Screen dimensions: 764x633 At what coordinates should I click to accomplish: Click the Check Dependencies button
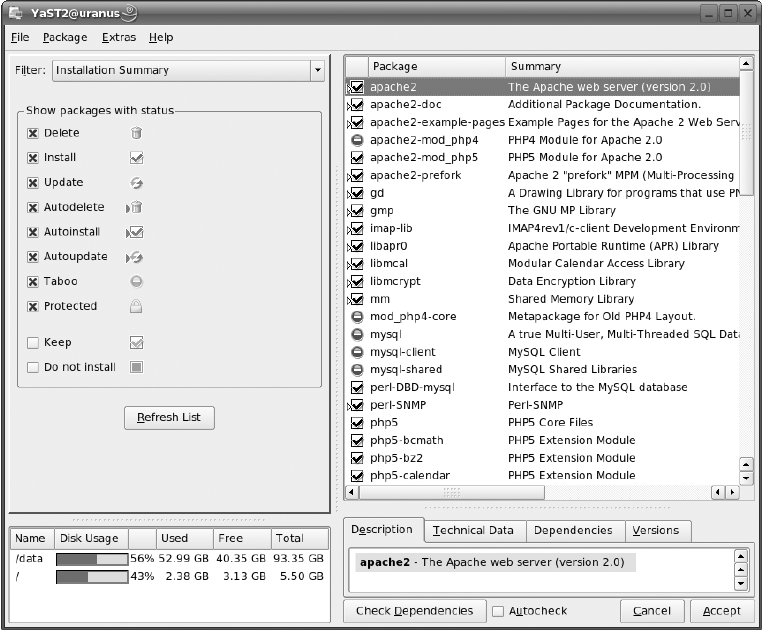tap(415, 612)
